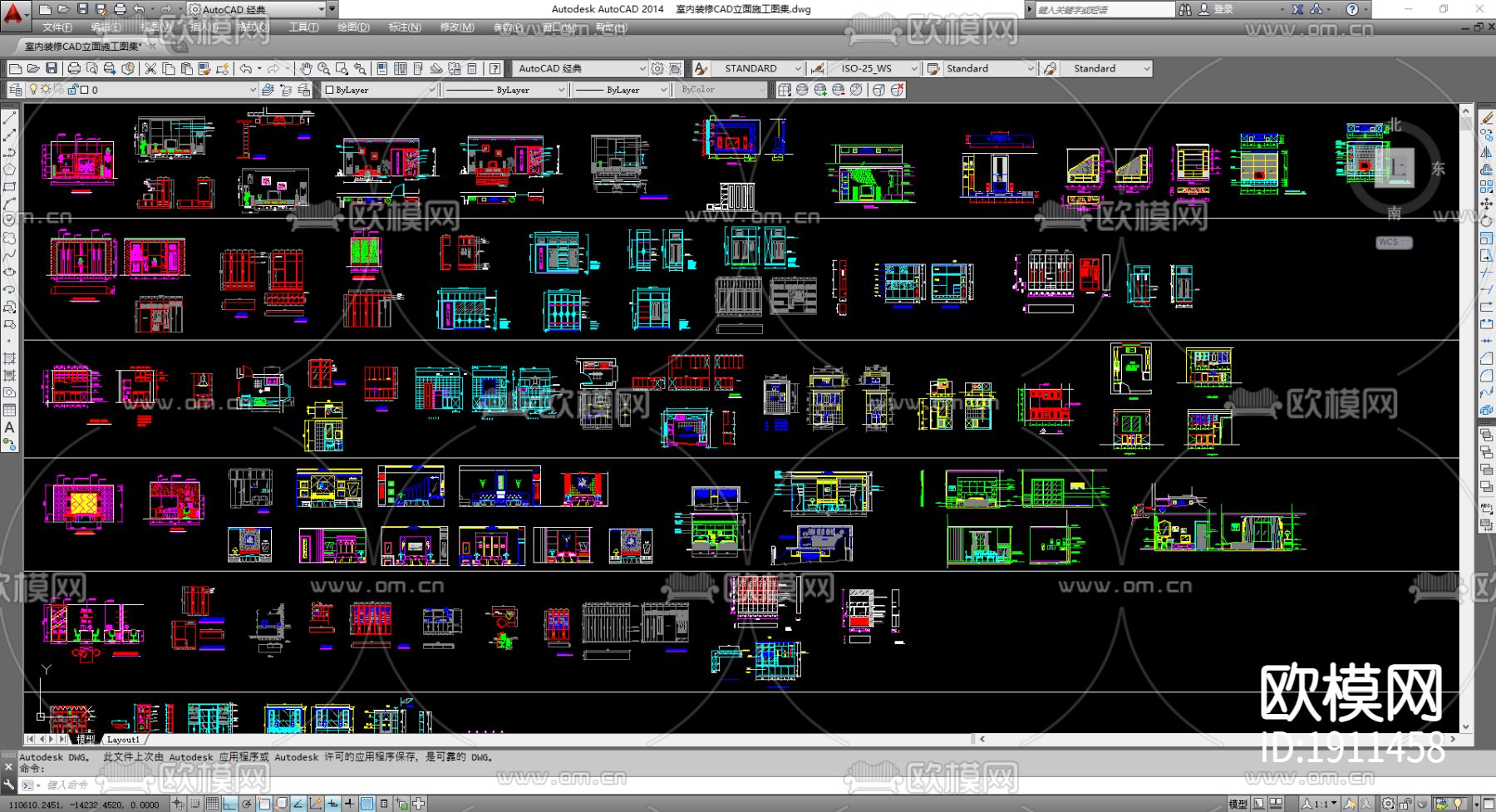Open the Text Style icon
Screen dimensions: 1496x812
[x=701, y=68]
